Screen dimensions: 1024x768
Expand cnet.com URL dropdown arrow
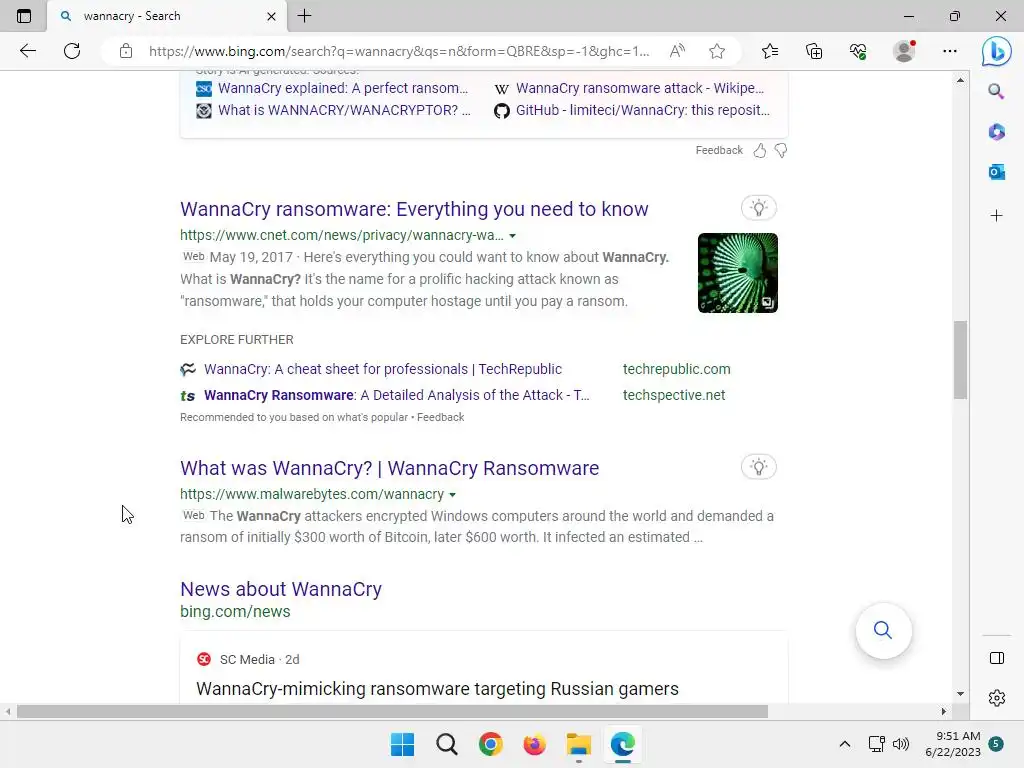tap(513, 236)
